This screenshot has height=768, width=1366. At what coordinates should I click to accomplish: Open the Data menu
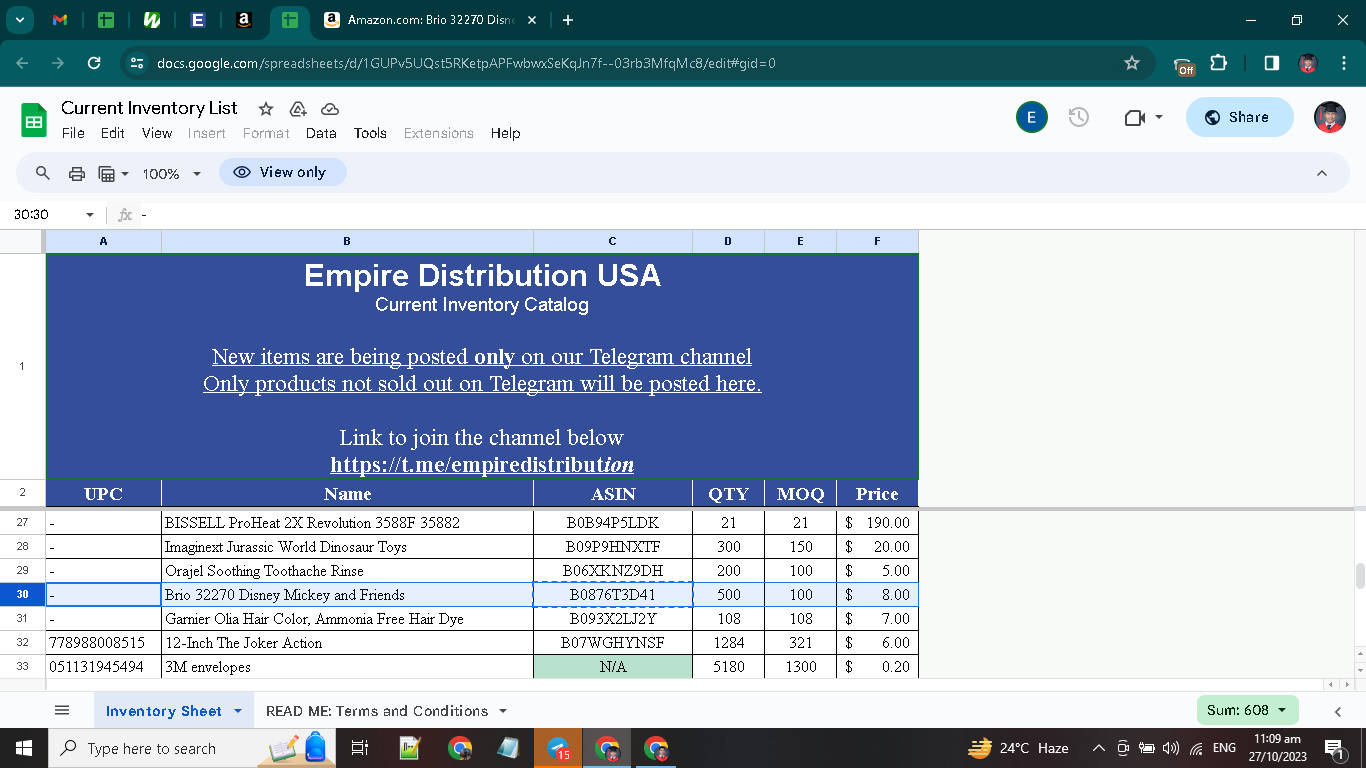pos(321,133)
